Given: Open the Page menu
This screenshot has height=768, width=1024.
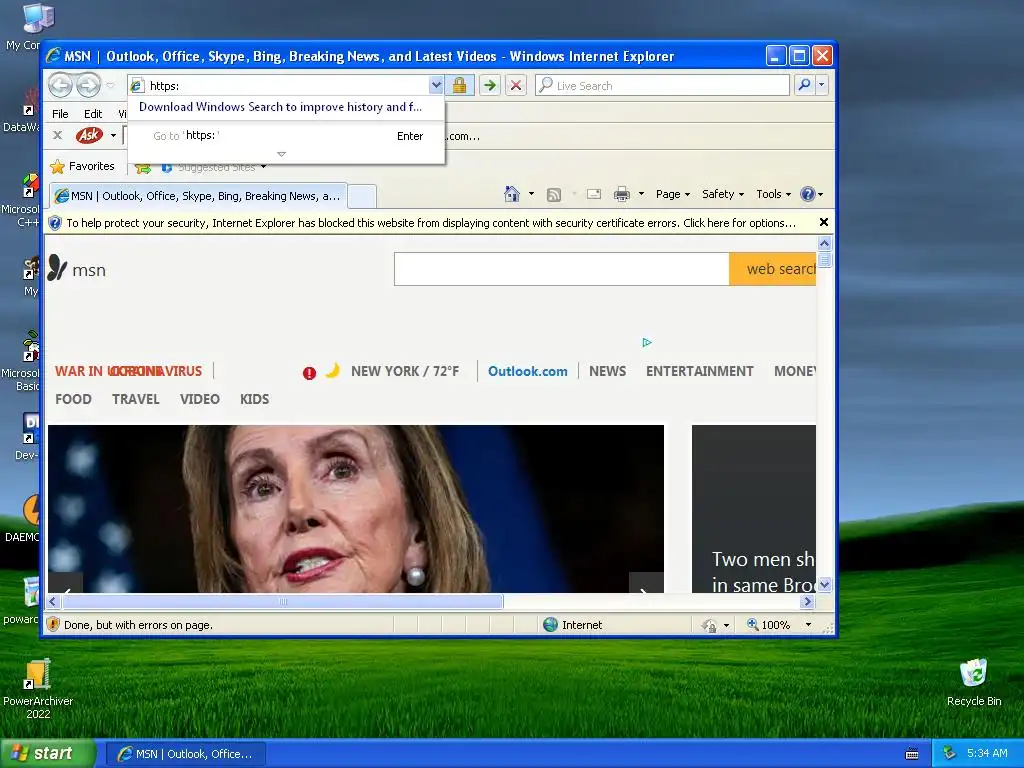Looking at the screenshot, I should [673, 194].
